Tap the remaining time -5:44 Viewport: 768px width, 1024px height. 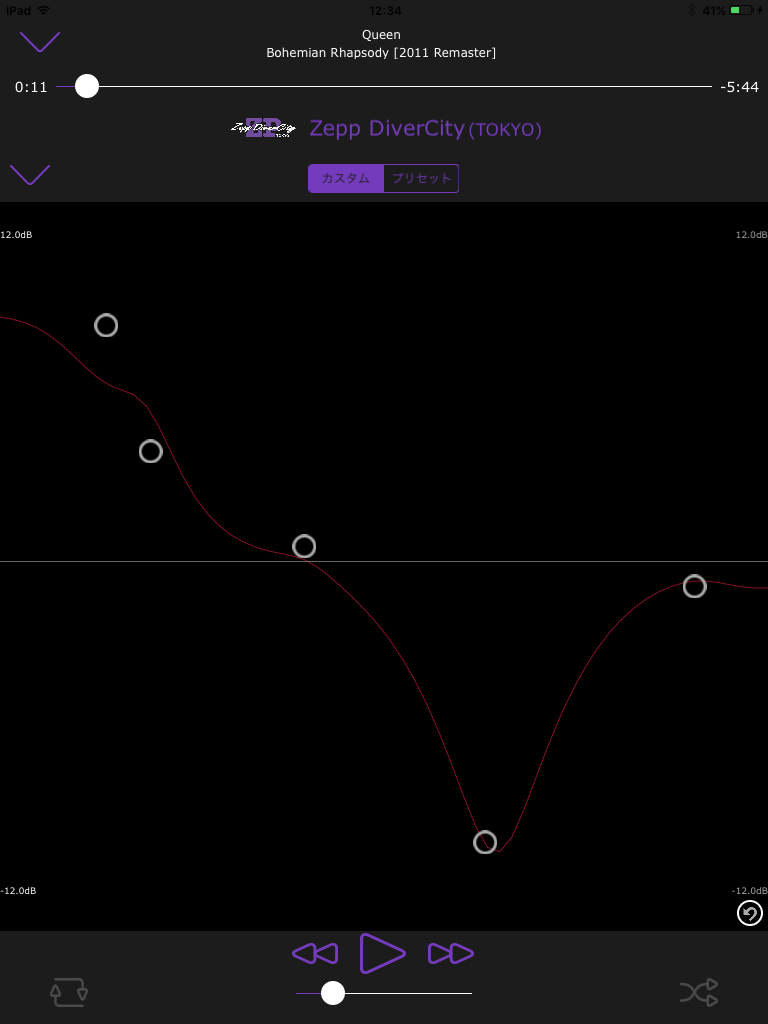pos(739,87)
